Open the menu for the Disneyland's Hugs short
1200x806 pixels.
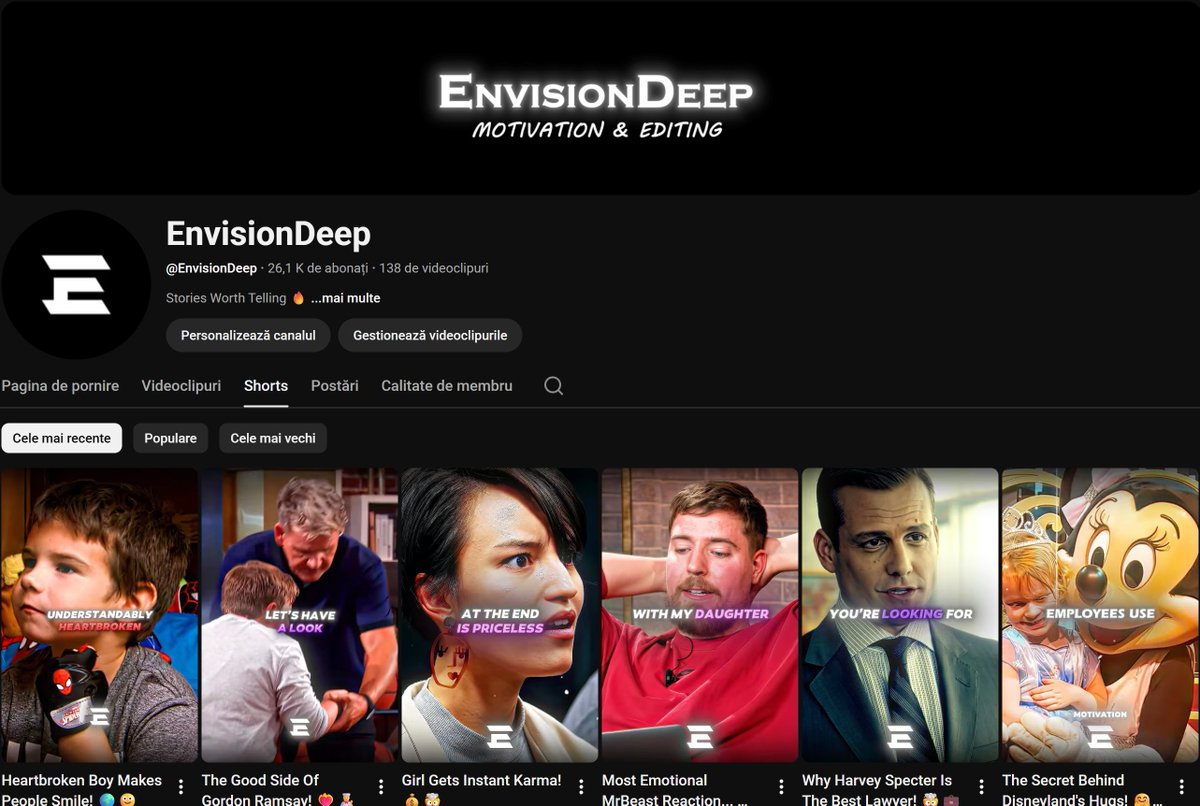point(1182,784)
